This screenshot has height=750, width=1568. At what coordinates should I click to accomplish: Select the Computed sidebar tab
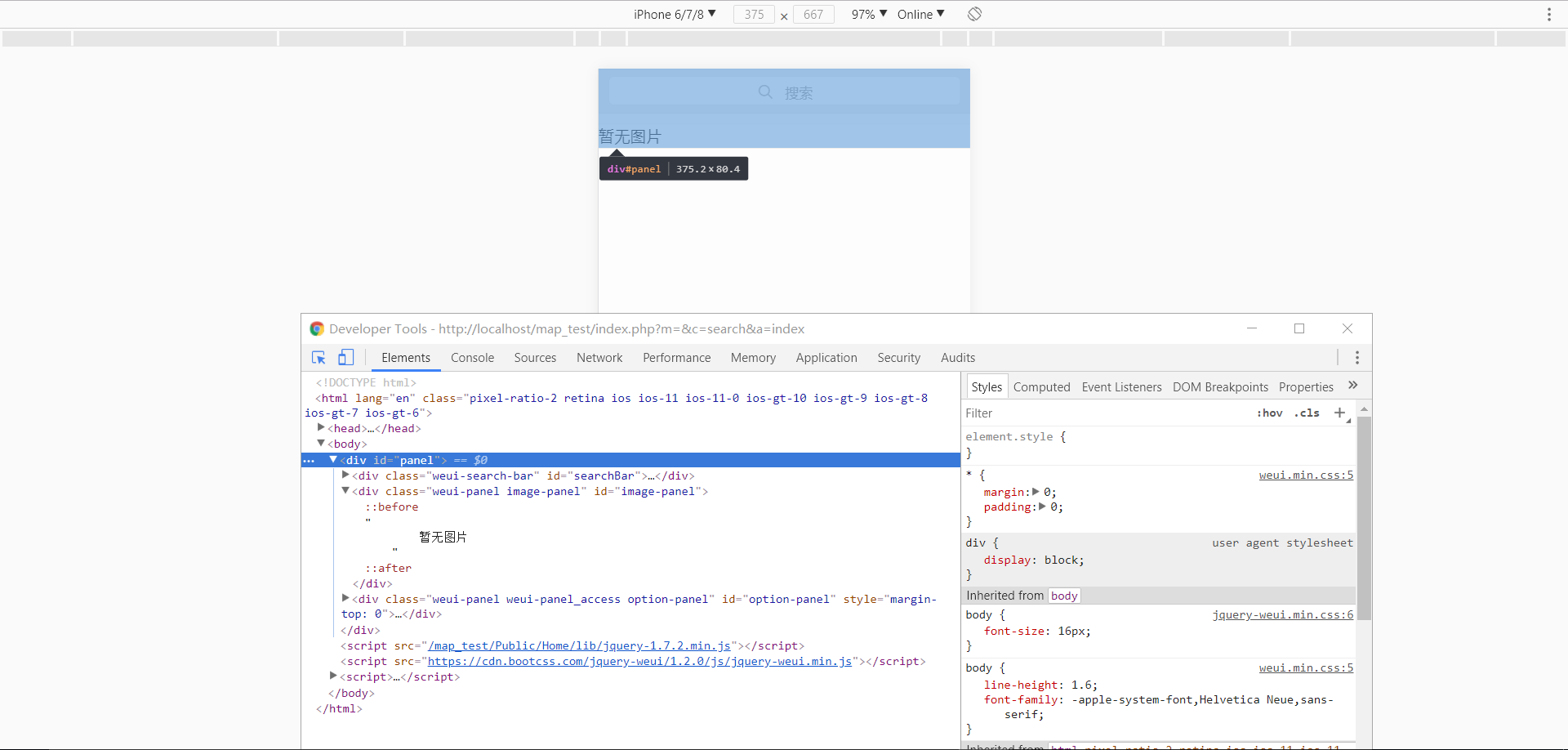1041,386
